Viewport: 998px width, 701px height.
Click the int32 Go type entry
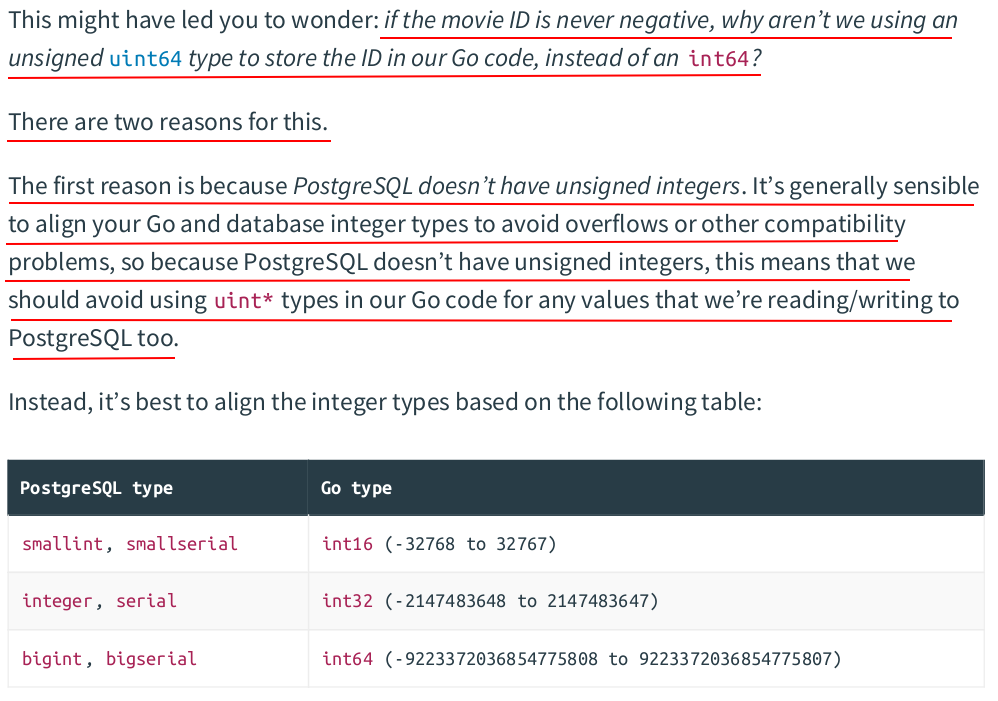tap(347, 602)
